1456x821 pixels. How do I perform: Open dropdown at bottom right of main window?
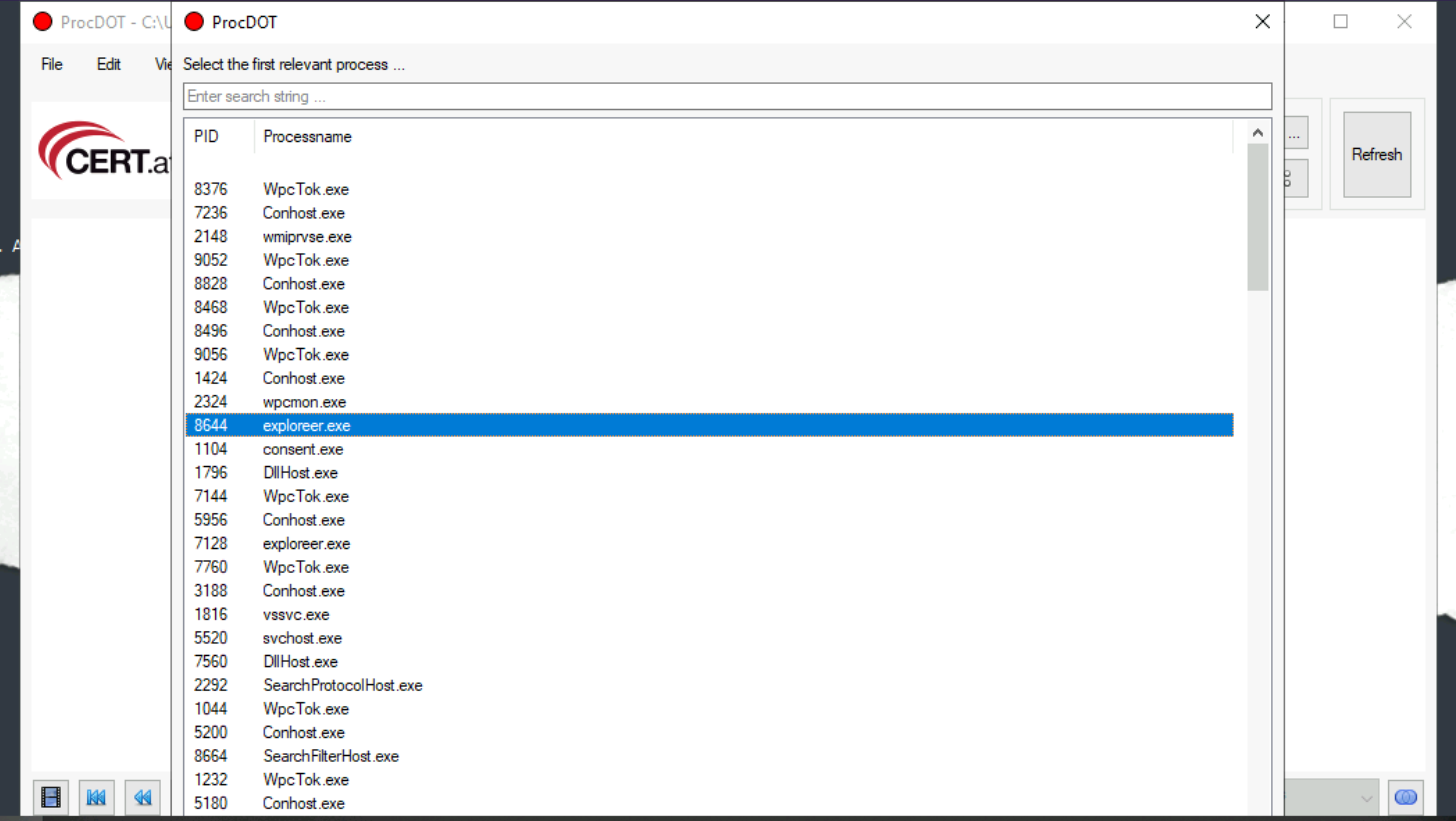(x=1366, y=798)
